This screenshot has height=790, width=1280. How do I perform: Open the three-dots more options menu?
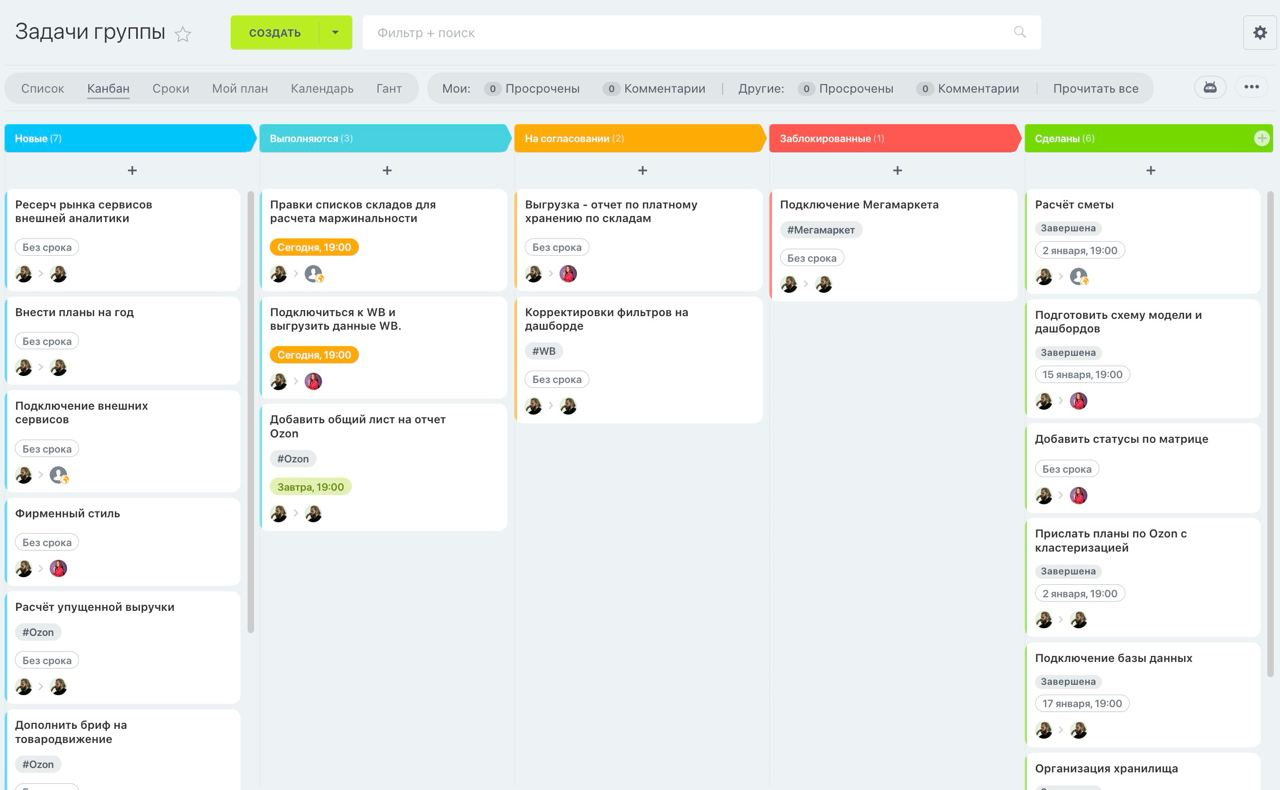point(1251,87)
